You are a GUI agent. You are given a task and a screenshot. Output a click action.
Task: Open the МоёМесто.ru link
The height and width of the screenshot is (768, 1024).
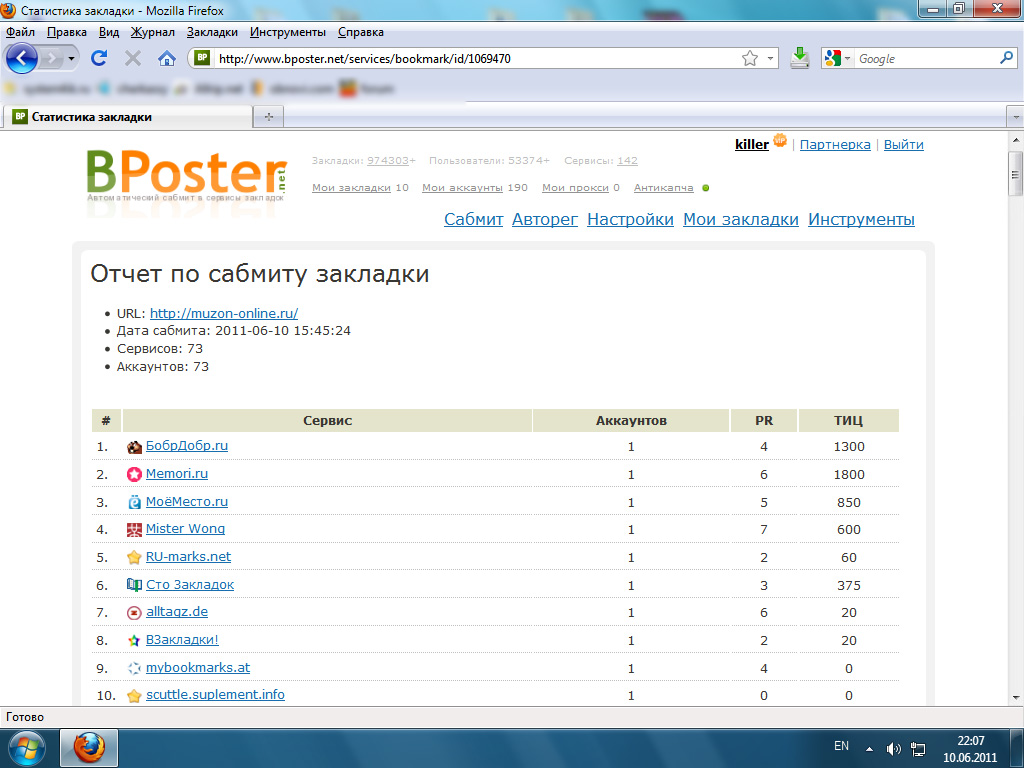coord(187,502)
